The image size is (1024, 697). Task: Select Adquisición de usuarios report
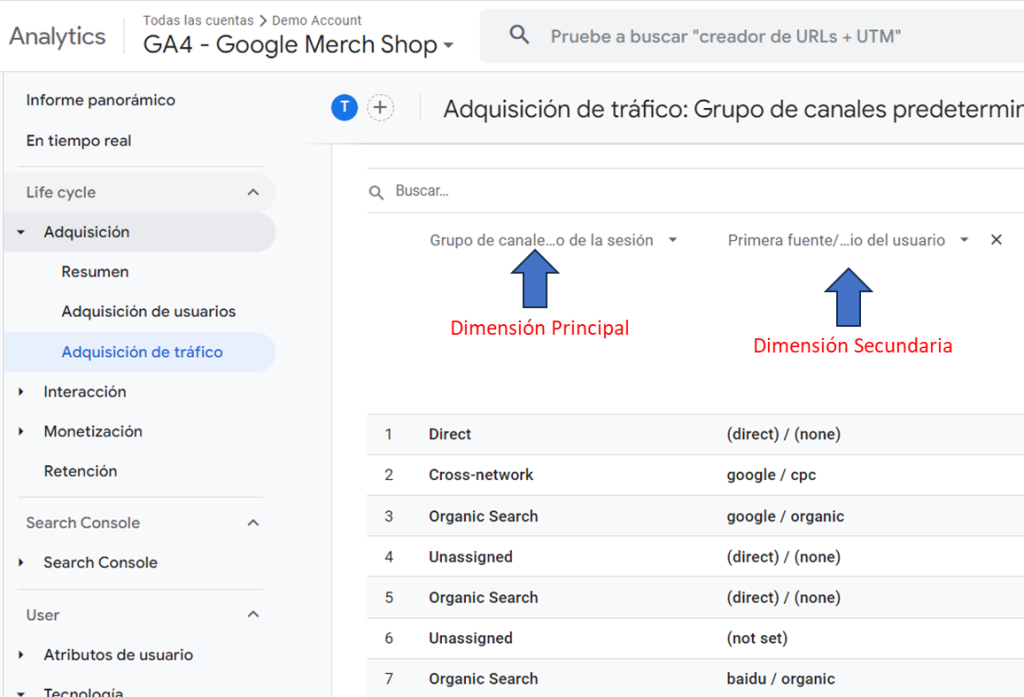tap(148, 312)
